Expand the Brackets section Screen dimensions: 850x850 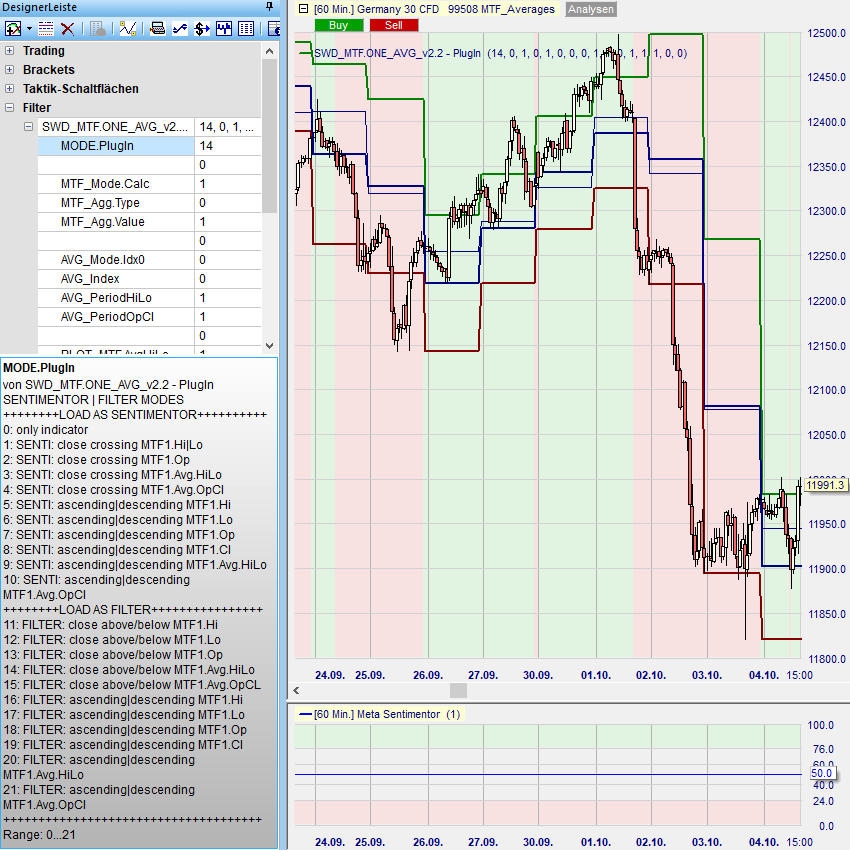(x=9, y=69)
